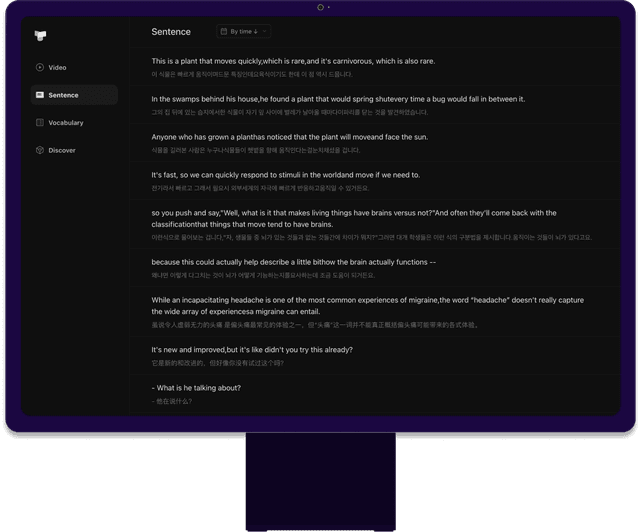The height and width of the screenshot is (532, 640).
Task: Click the Video play icon in sidebar
Action: 39,68
